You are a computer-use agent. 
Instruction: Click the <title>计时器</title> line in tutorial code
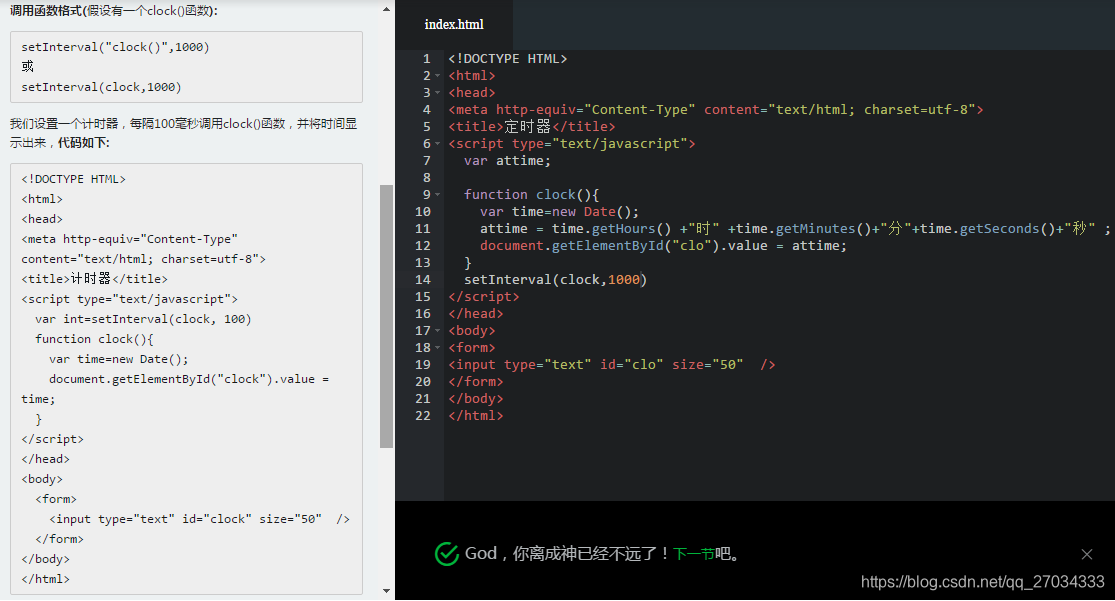(95, 279)
